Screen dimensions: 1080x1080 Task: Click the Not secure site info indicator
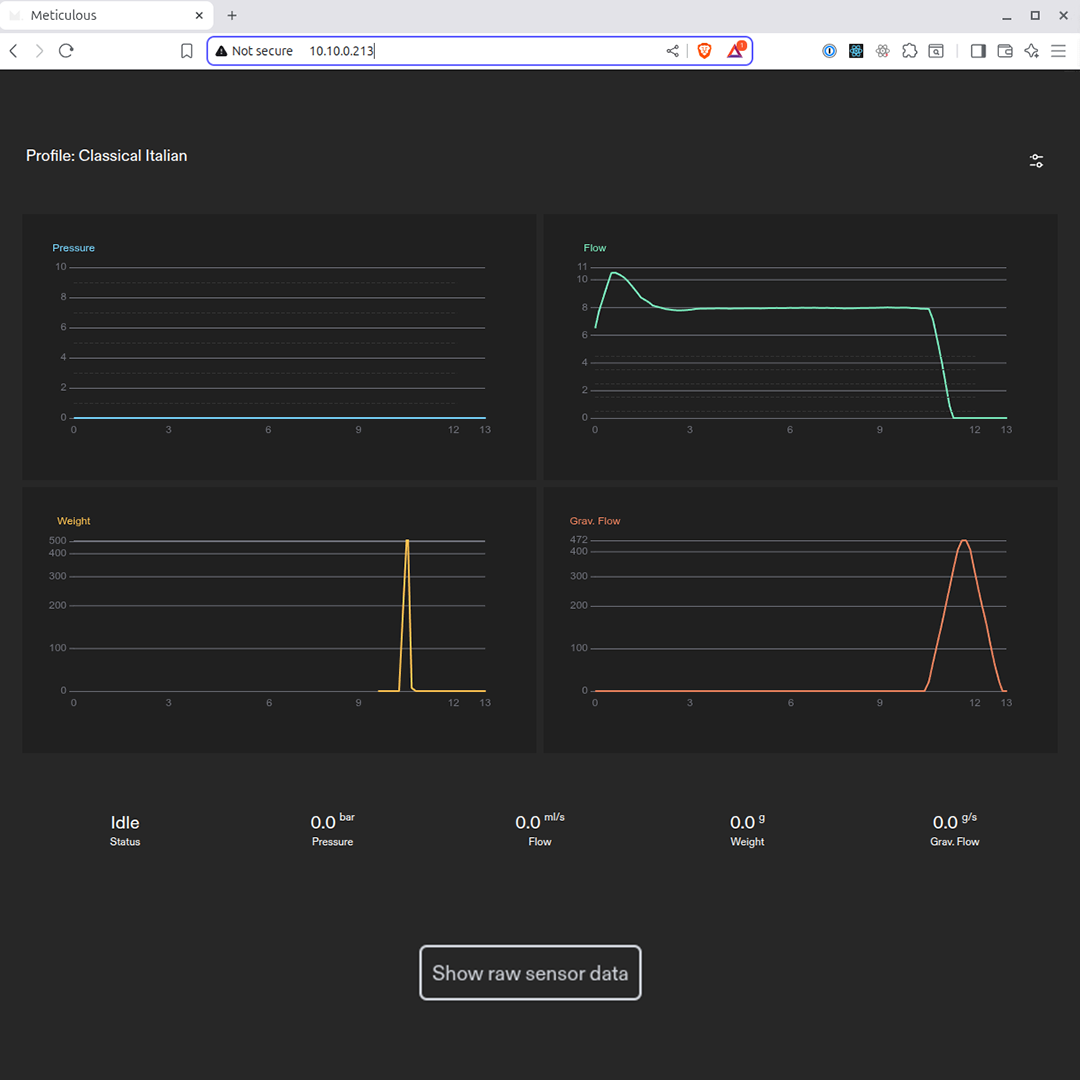254,51
